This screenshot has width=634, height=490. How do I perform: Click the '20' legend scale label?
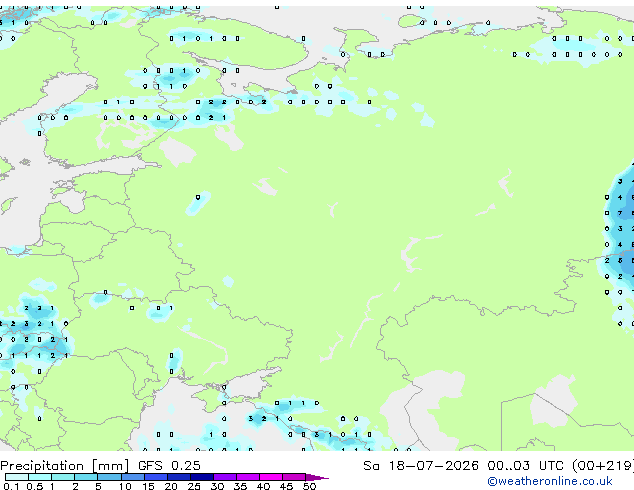pyautogui.click(x=171, y=486)
